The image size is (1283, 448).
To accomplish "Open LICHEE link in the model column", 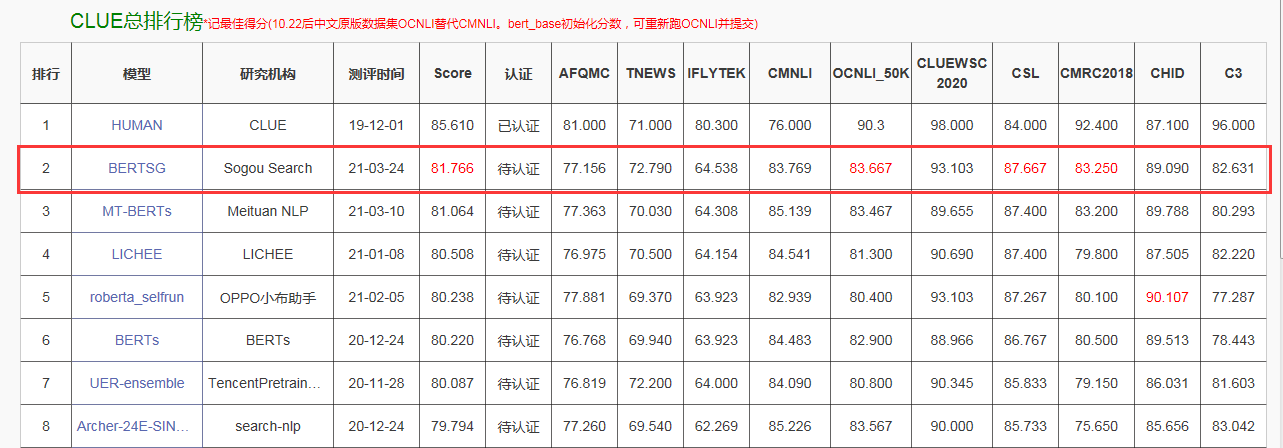I will click(137, 254).
